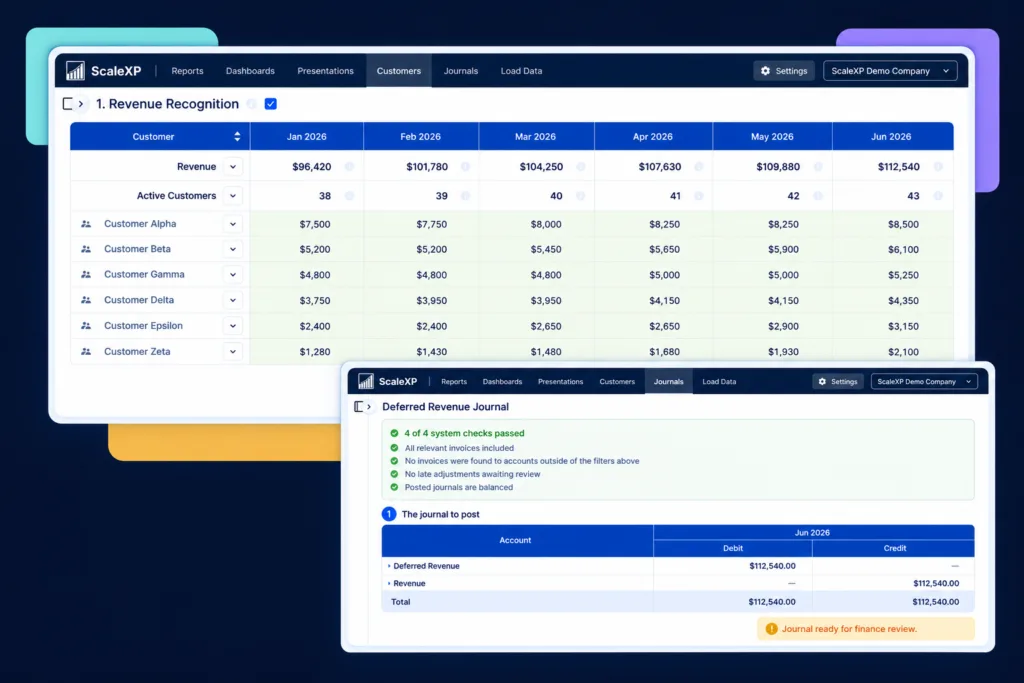Expand the Customer Gamma row chevron
Viewport: 1024px width, 683px height.
pyautogui.click(x=233, y=275)
